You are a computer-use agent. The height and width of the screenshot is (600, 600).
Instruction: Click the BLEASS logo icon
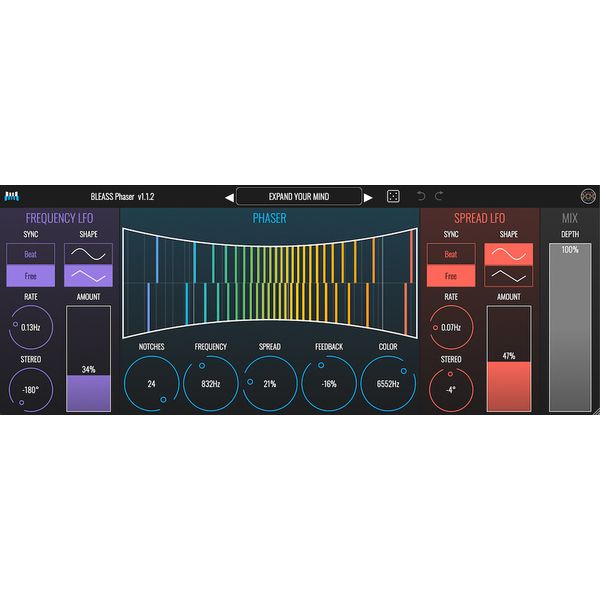point(13,196)
